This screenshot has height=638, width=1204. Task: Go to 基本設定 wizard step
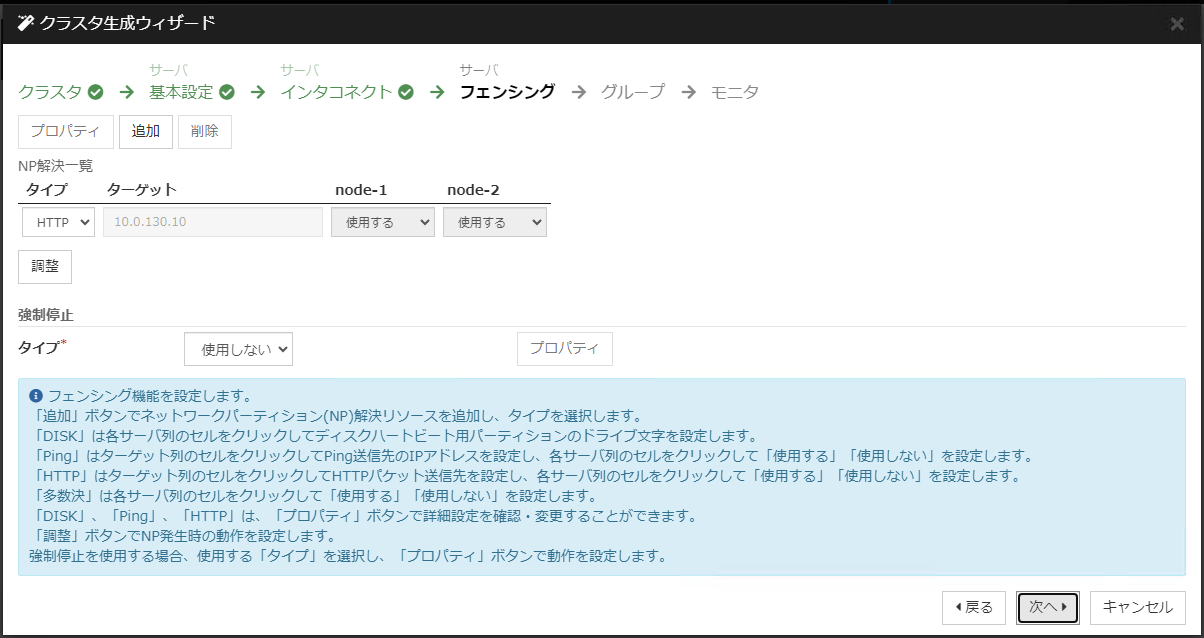click(181, 92)
